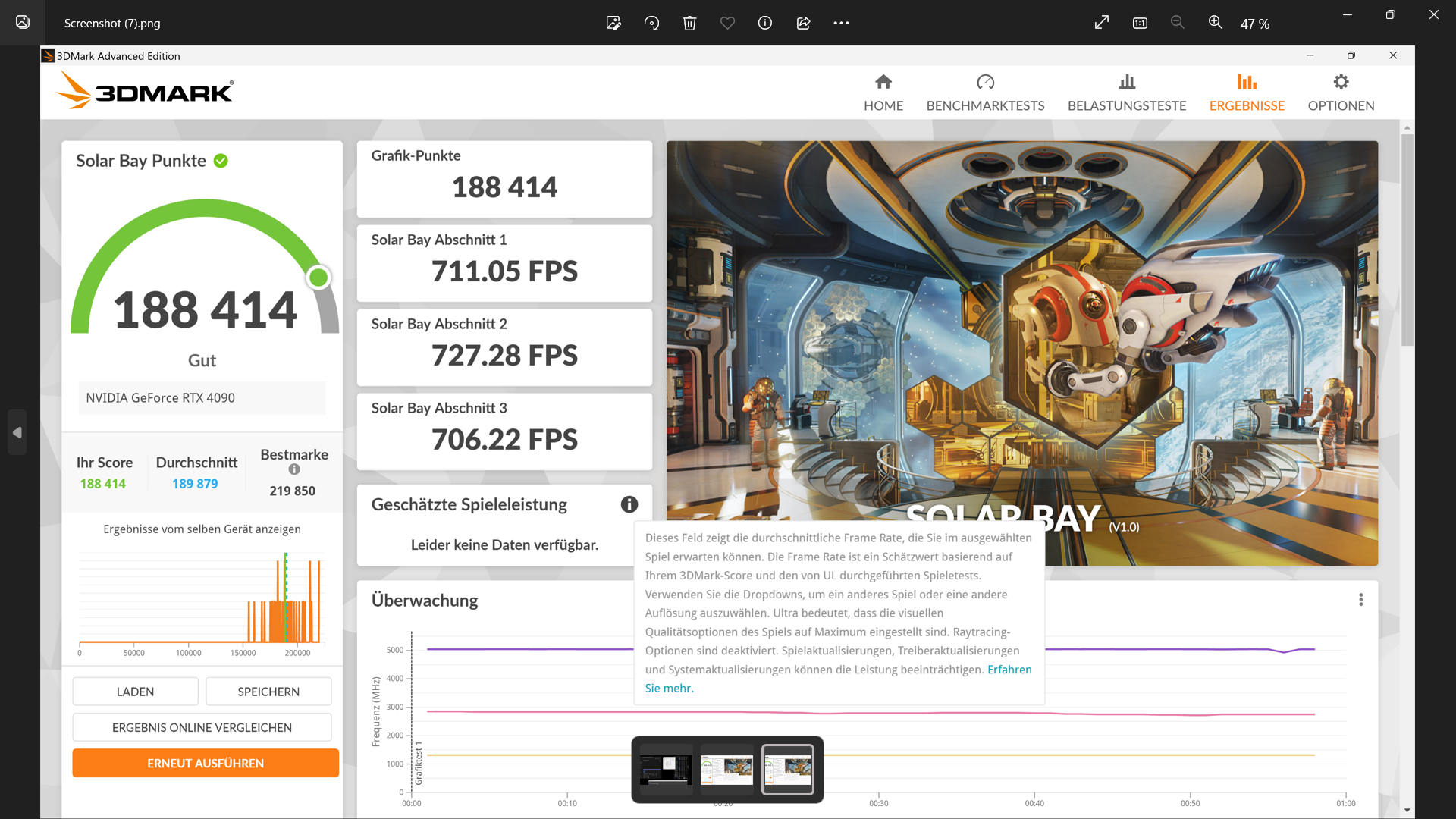This screenshot has width=1456, height=819.
Task: Click ERNEUT AUSFÜHREN button
Action: [206, 763]
